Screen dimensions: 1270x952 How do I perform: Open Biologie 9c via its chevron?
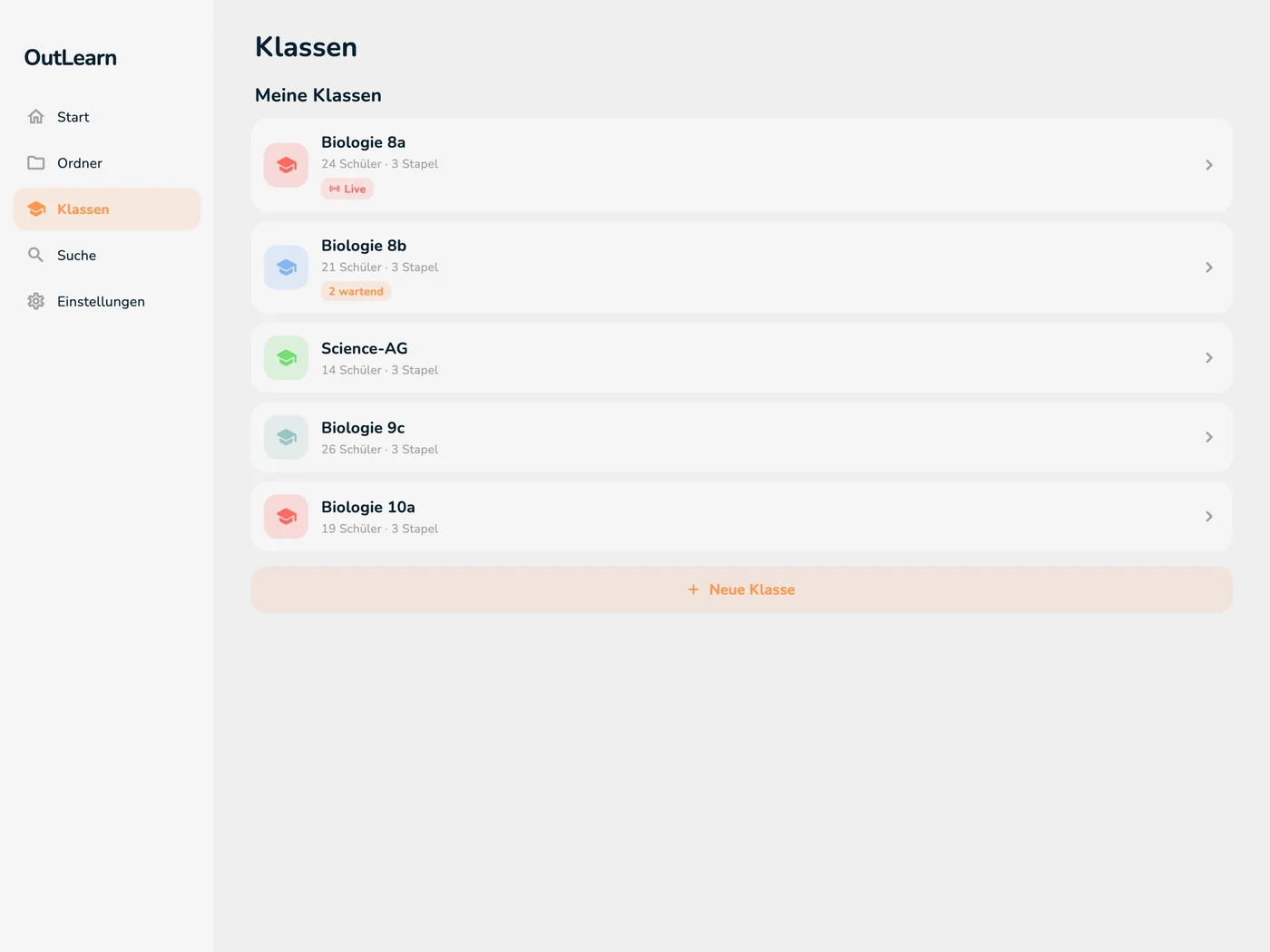click(x=1209, y=437)
